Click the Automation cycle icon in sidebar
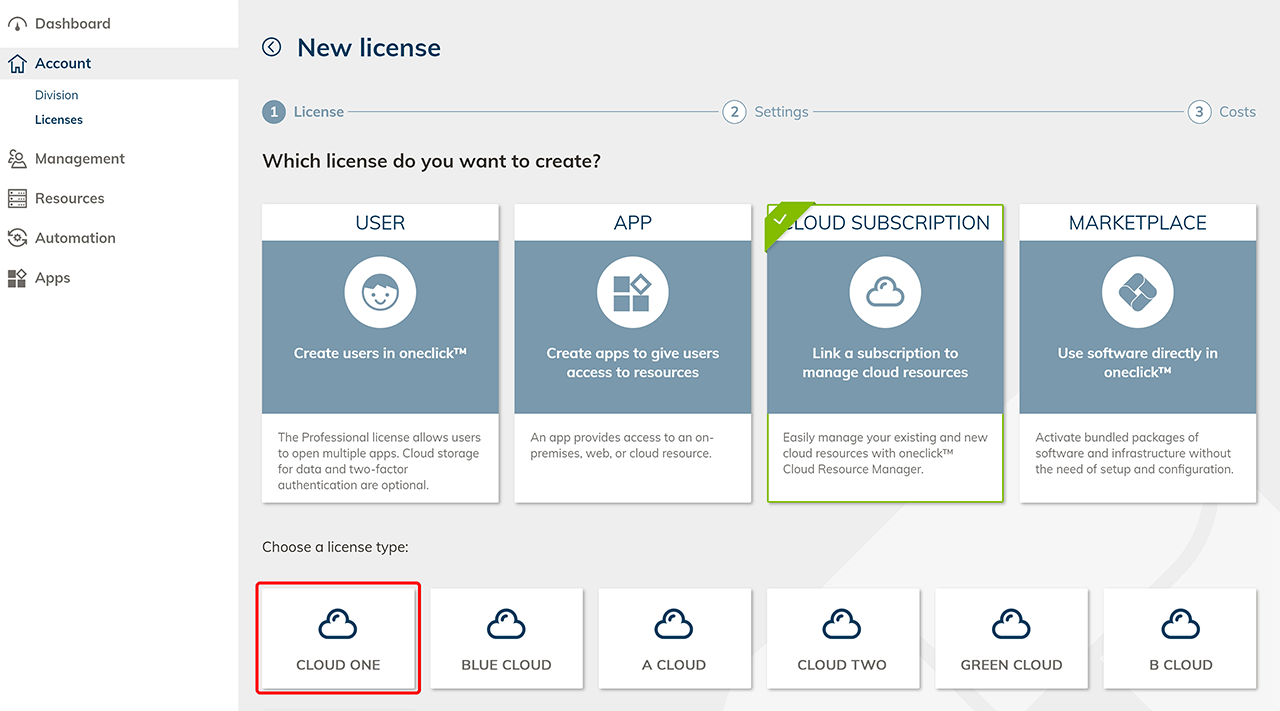The width and height of the screenshot is (1280, 711). coord(17,238)
